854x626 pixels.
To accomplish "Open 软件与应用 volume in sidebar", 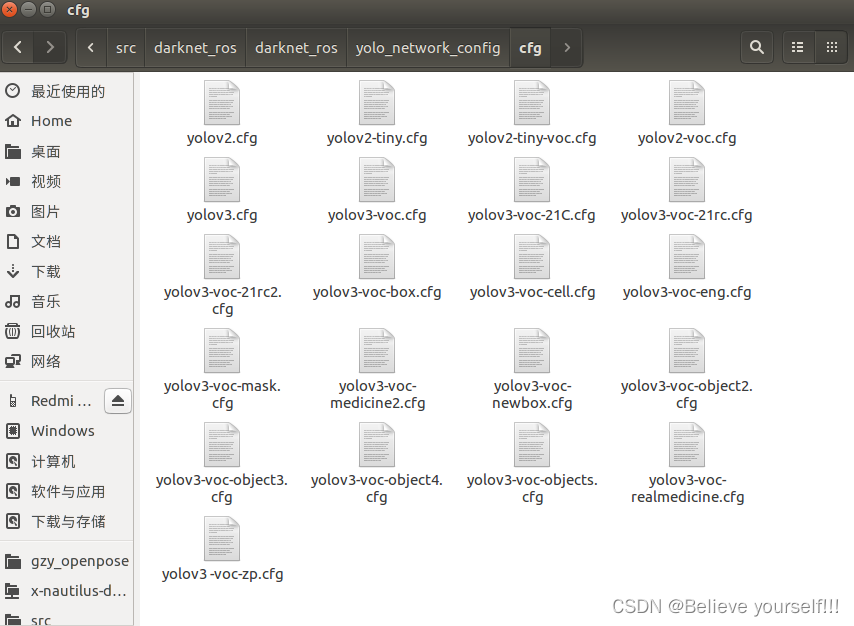I will pyautogui.click(x=66, y=491).
